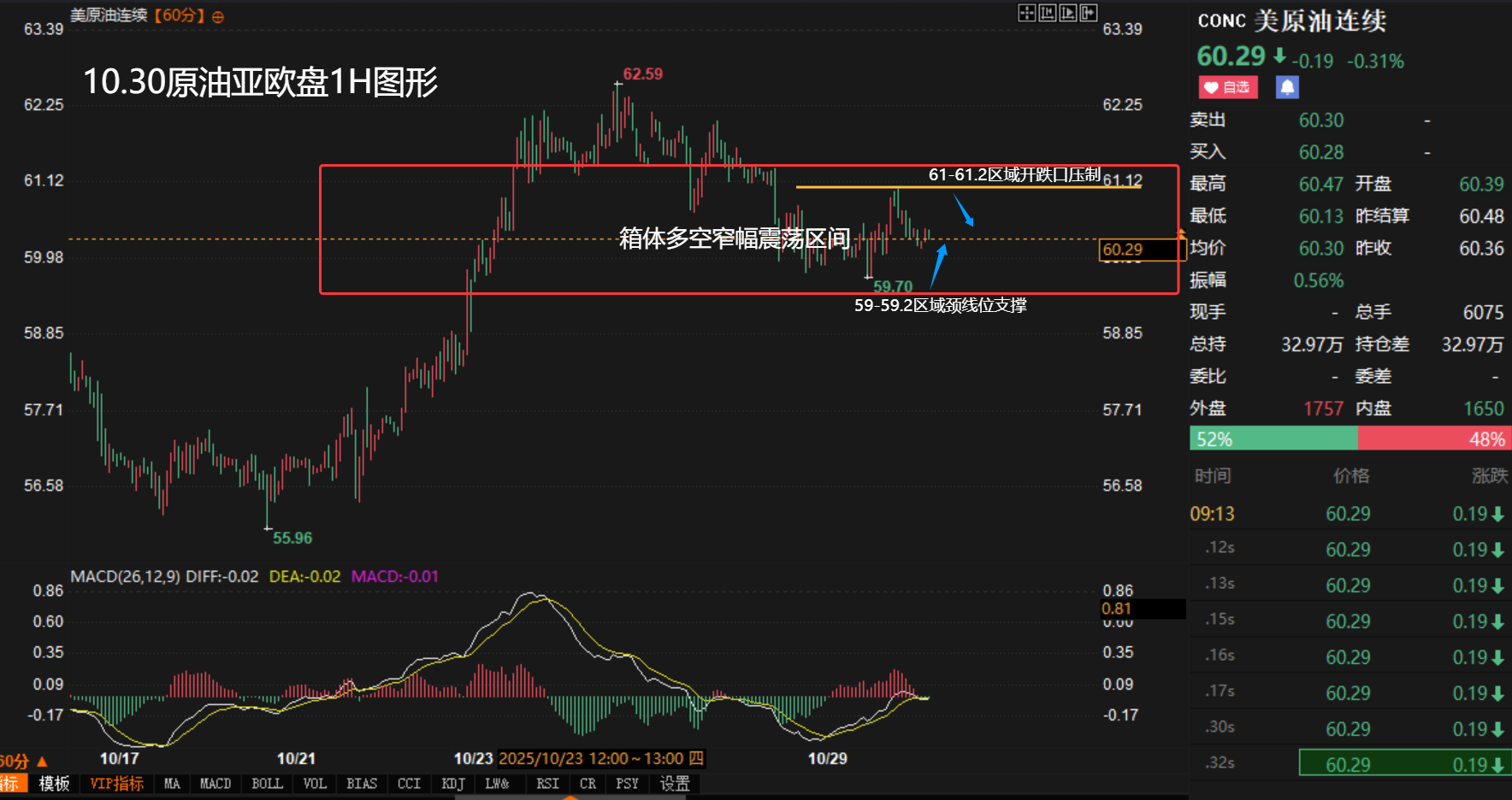1512x800 pixels.
Task: Click the 模板 template button
Action: click(54, 784)
